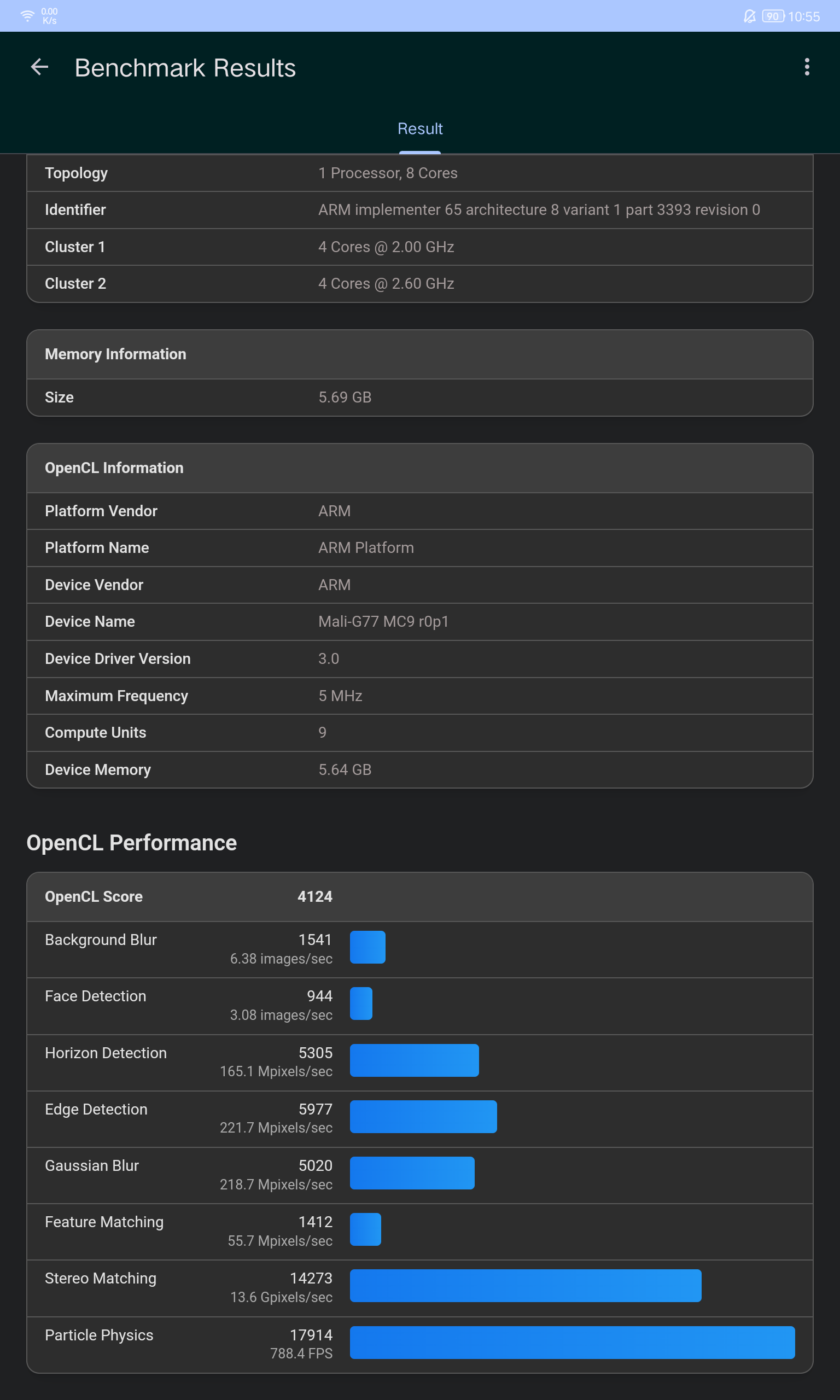
Task: Tap the Horizon Detection score '5305'
Action: tap(316, 1053)
